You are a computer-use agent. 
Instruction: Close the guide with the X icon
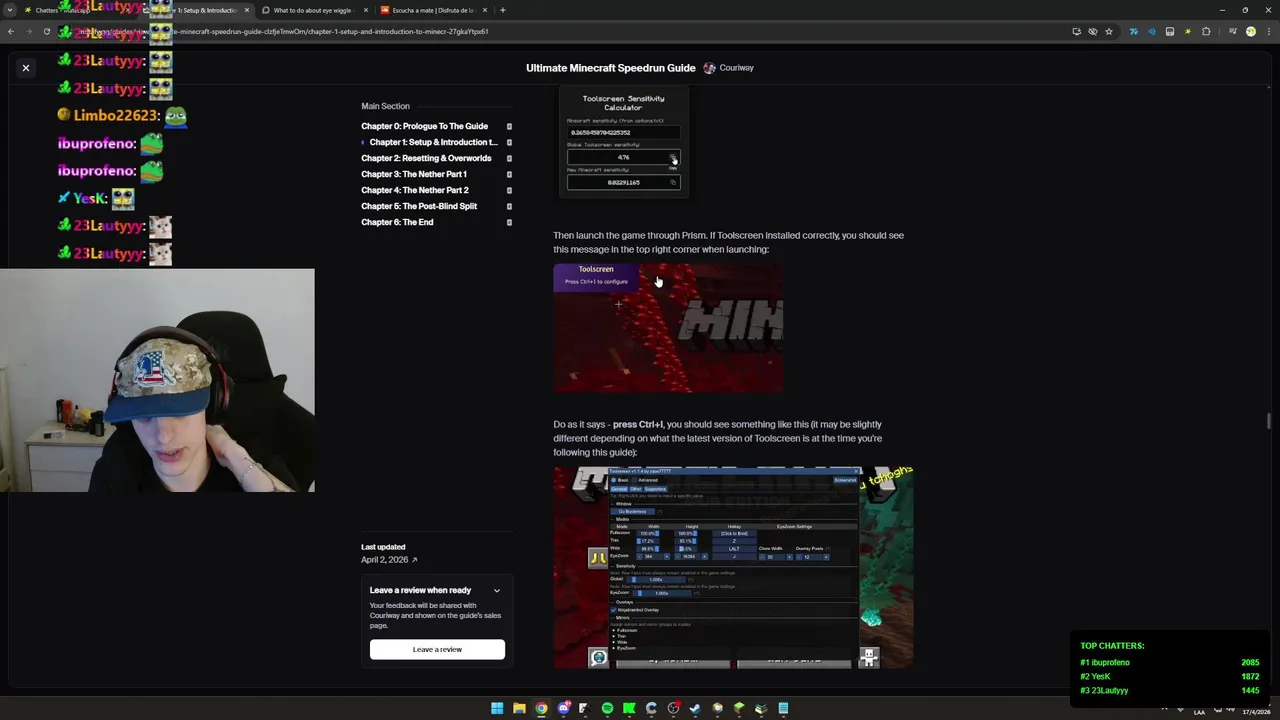click(x=26, y=68)
